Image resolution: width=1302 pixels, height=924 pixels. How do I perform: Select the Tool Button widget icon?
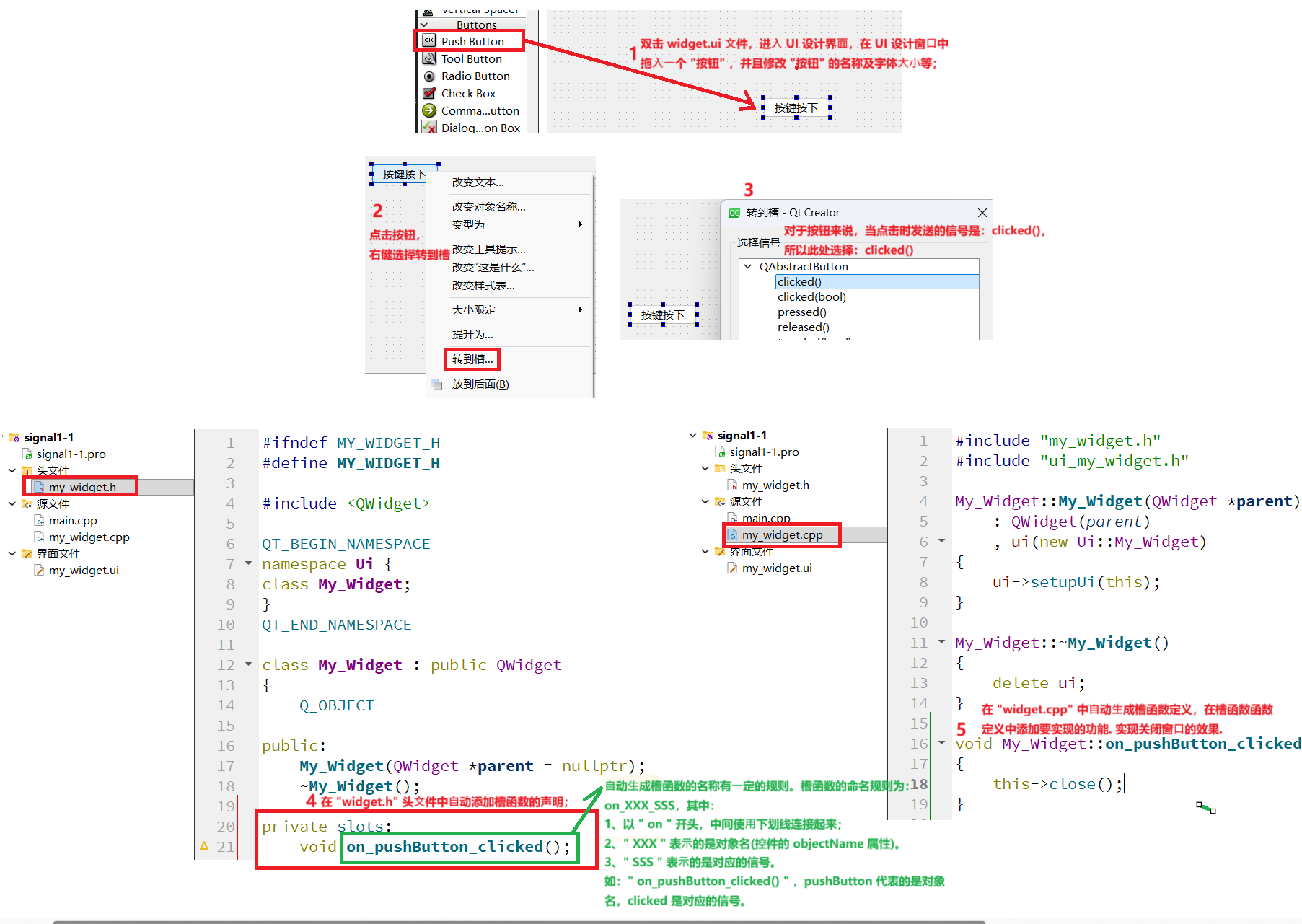pyautogui.click(x=429, y=58)
